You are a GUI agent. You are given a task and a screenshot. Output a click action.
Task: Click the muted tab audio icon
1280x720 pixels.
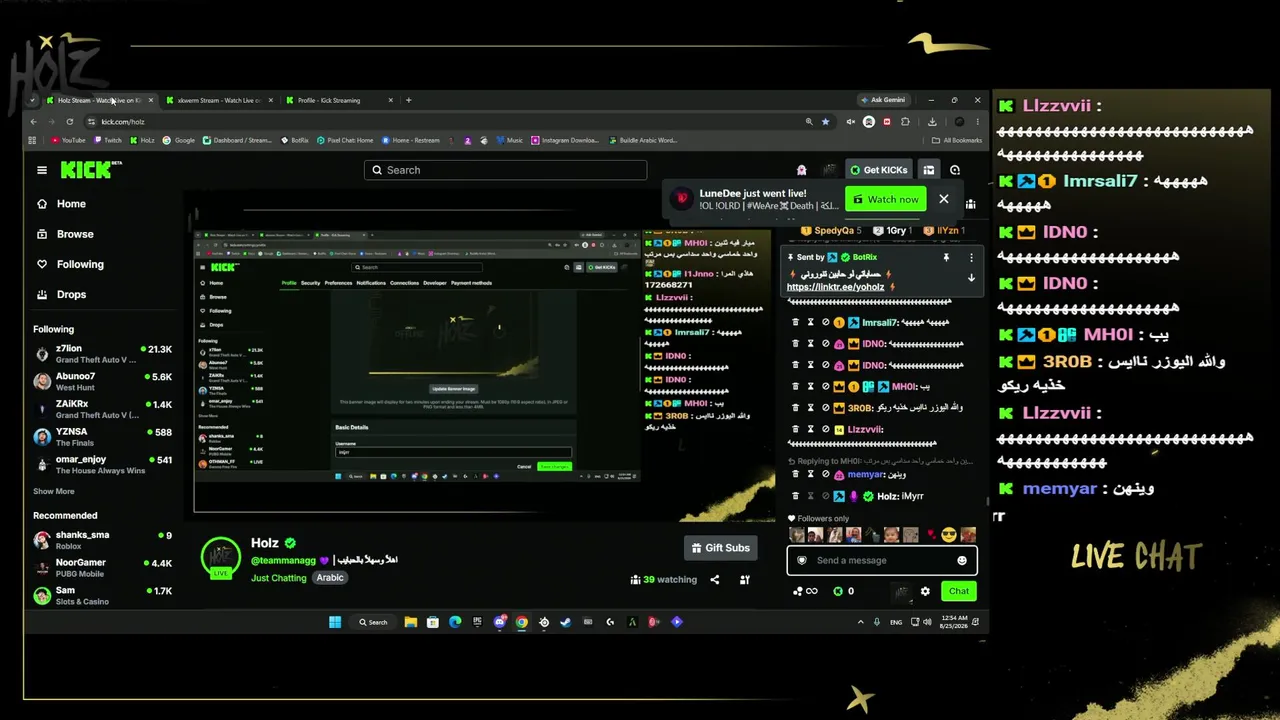coord(851,122)
